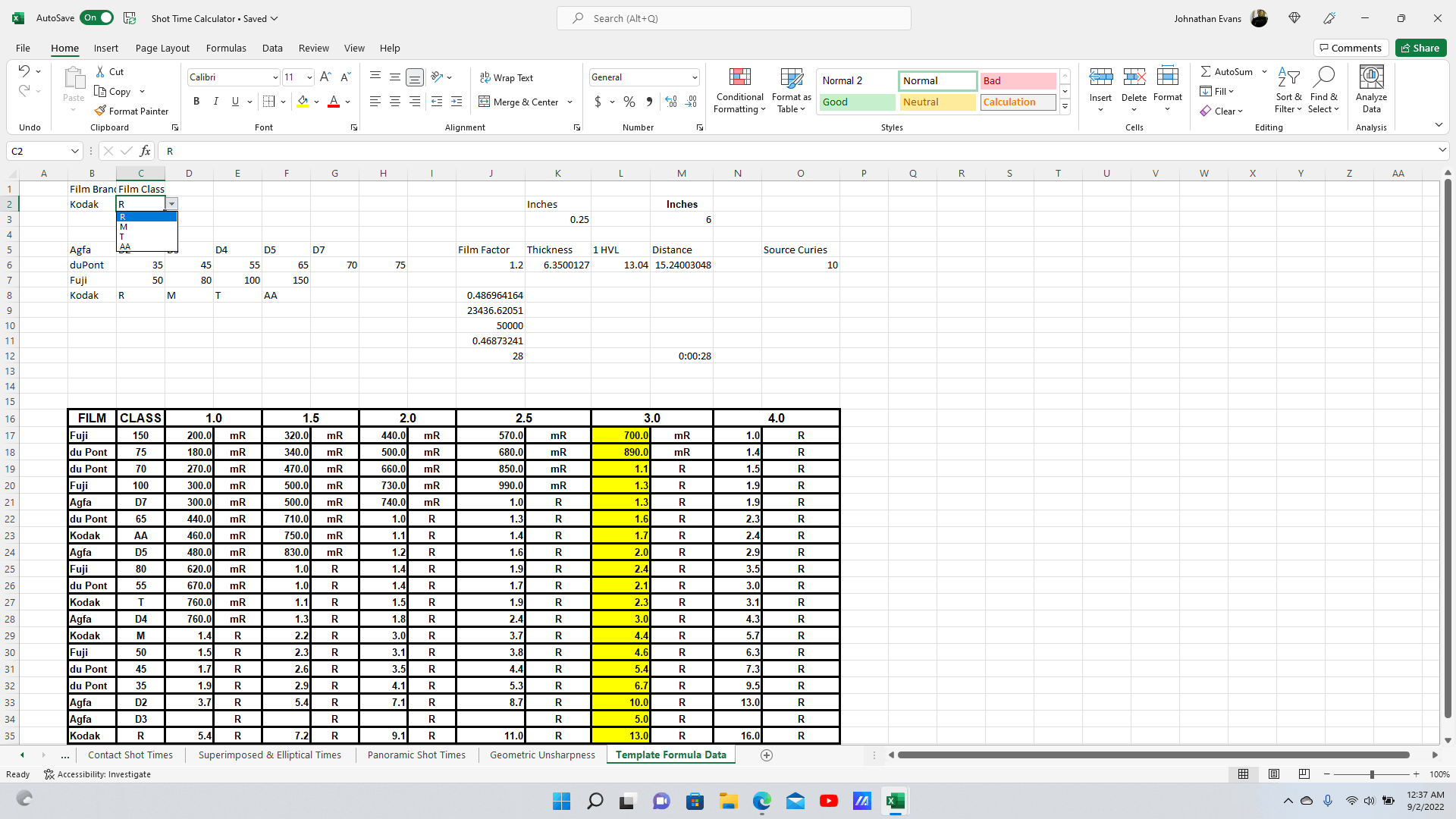Screen dimensions: 1456x819
Task: Toggle middle vertical alignment
Action: coord(395,77)
